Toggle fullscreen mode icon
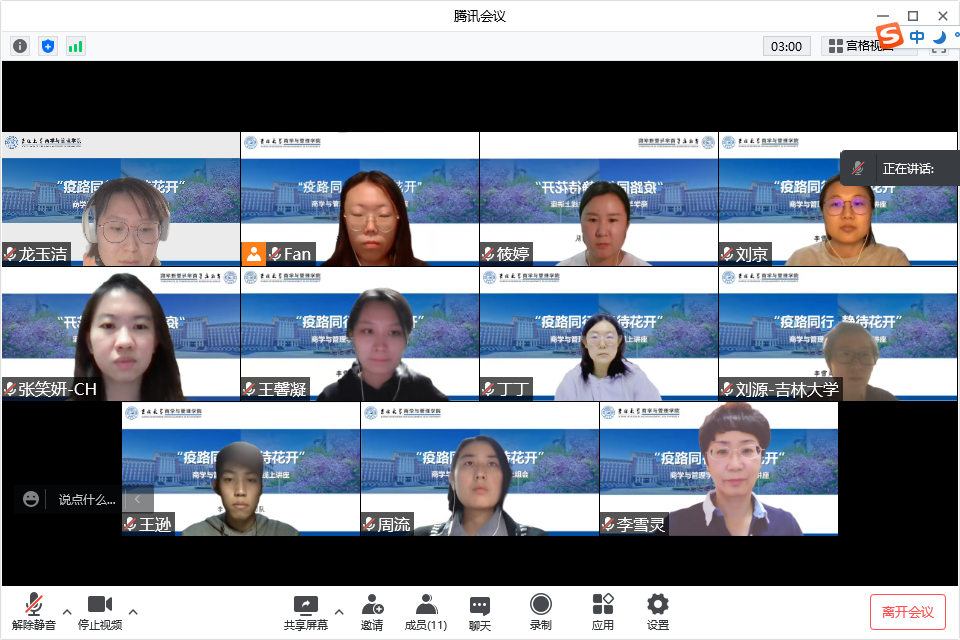Screen dimensions: 960x640 point(938,47)
